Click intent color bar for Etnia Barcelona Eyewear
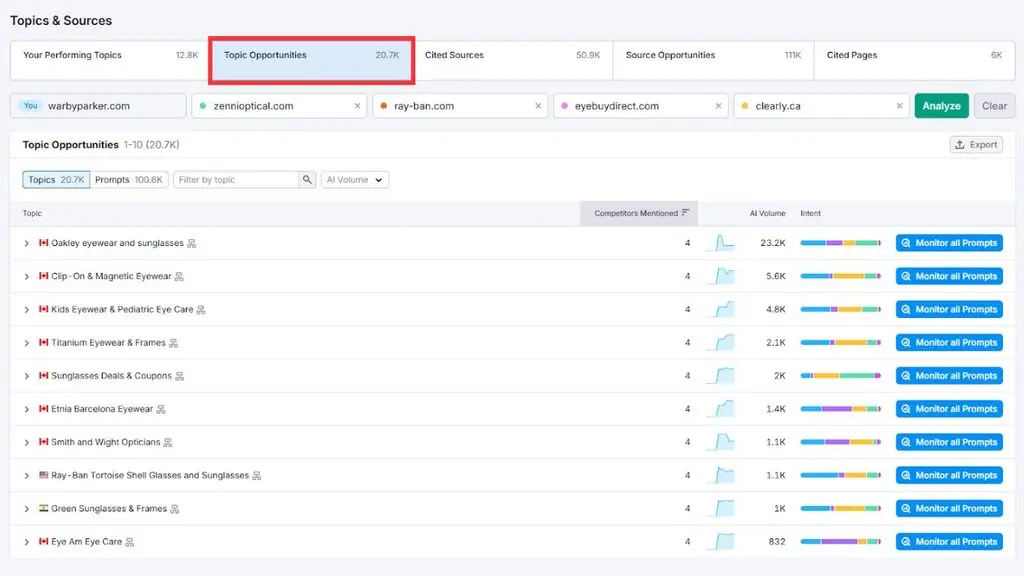 coord(840,409)
